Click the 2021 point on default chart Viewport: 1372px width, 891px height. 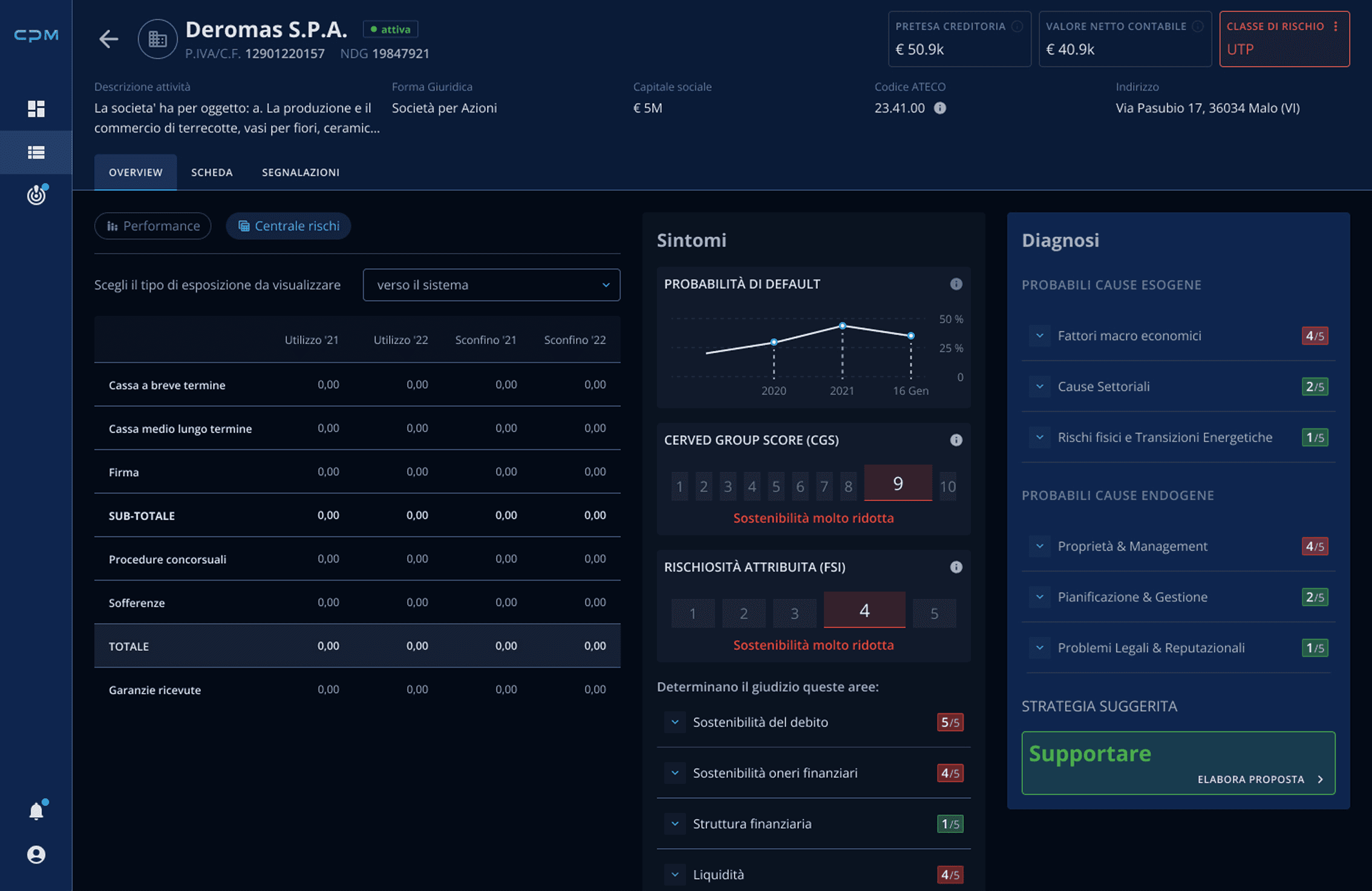(842, 326)
